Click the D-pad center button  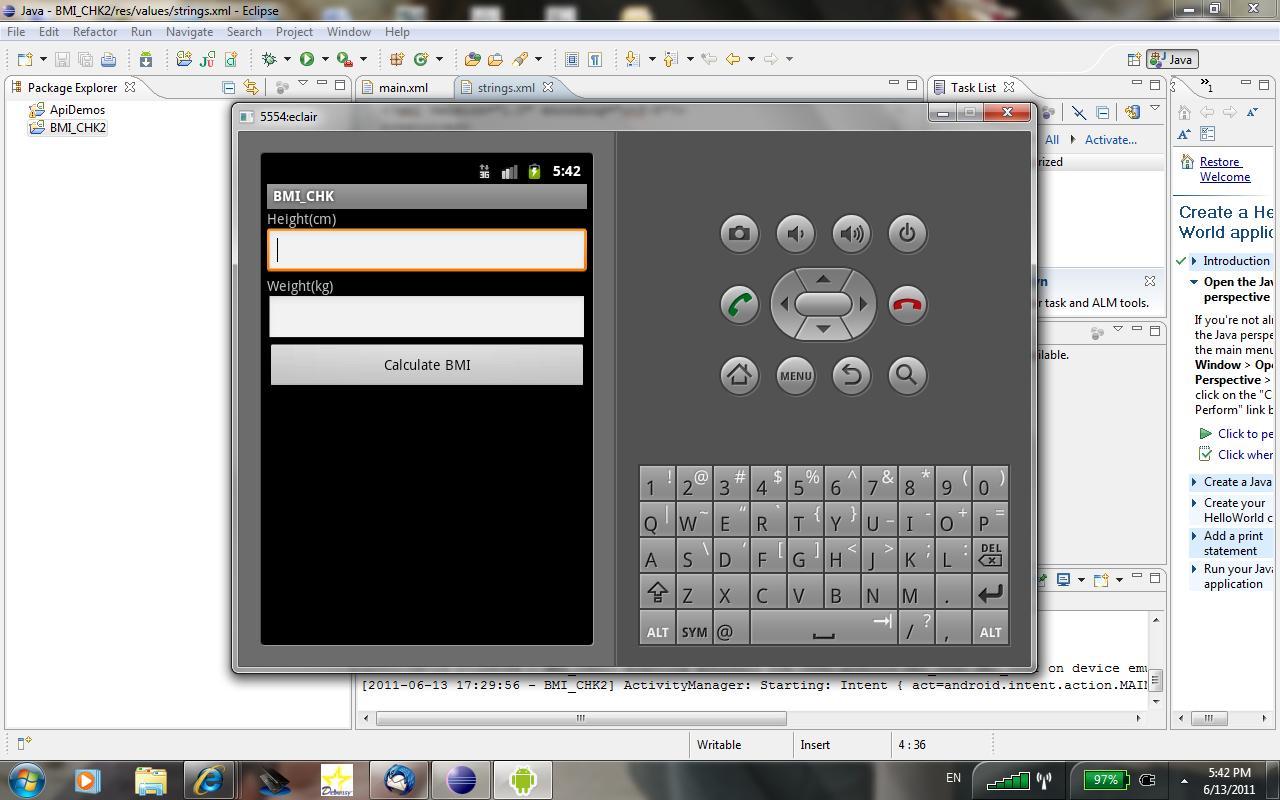(823, 304)
